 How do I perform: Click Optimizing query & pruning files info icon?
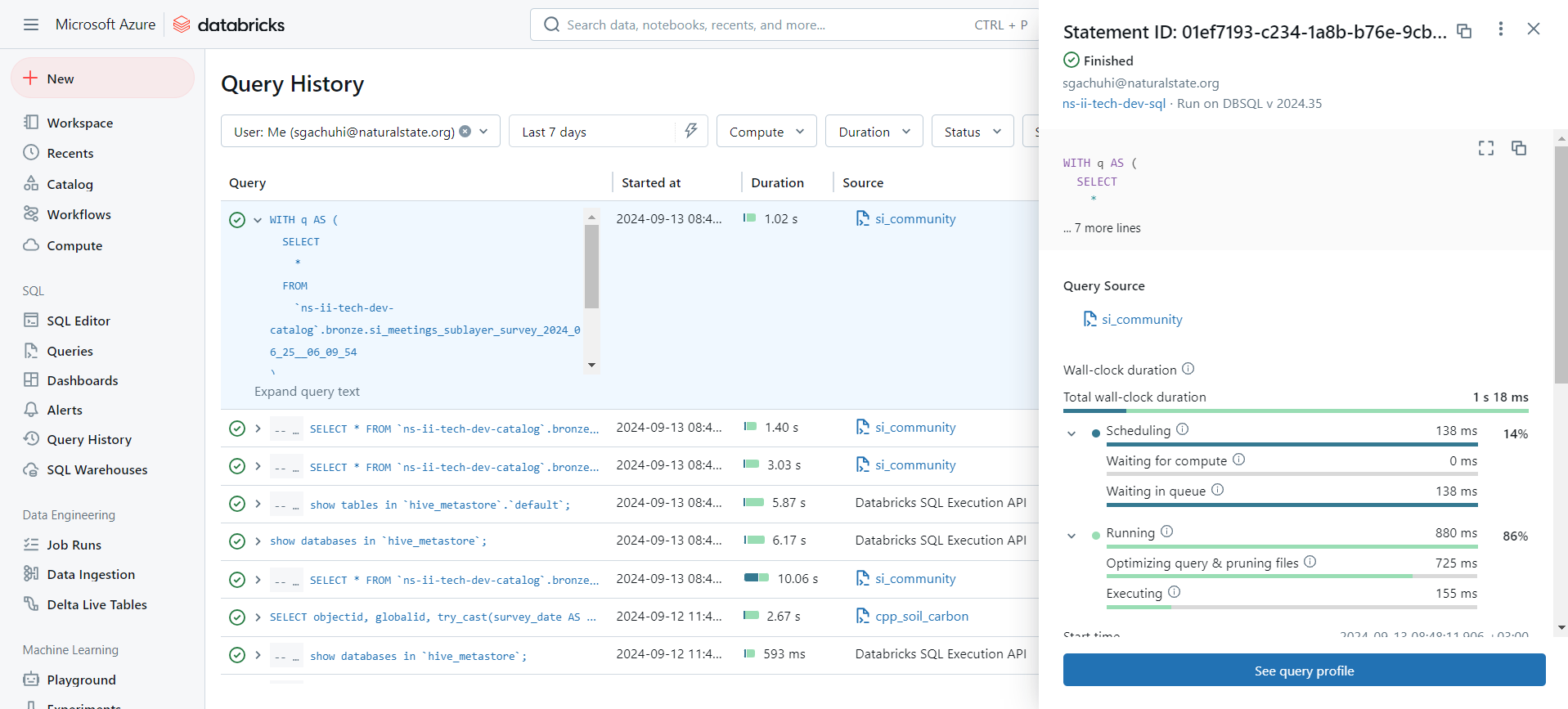1310,562
